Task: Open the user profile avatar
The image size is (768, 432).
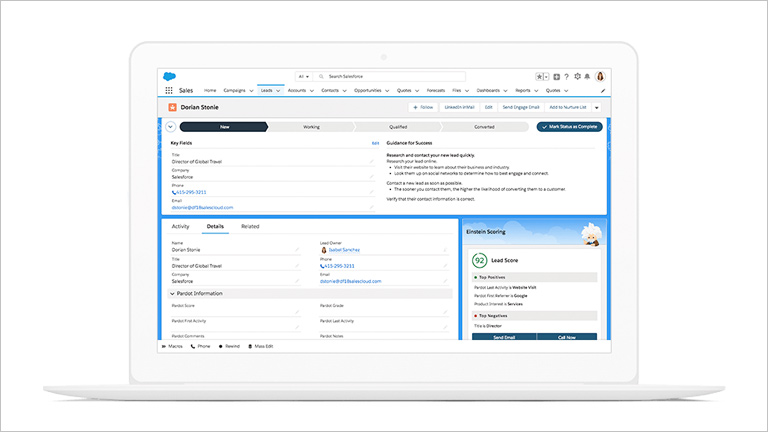Action: pyautogui.click(x=600, y=76)
